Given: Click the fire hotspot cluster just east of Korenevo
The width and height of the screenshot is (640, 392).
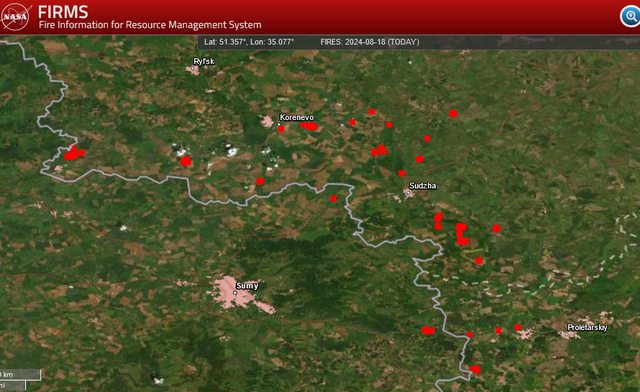Looking at the screenshot, I should 309,126.
